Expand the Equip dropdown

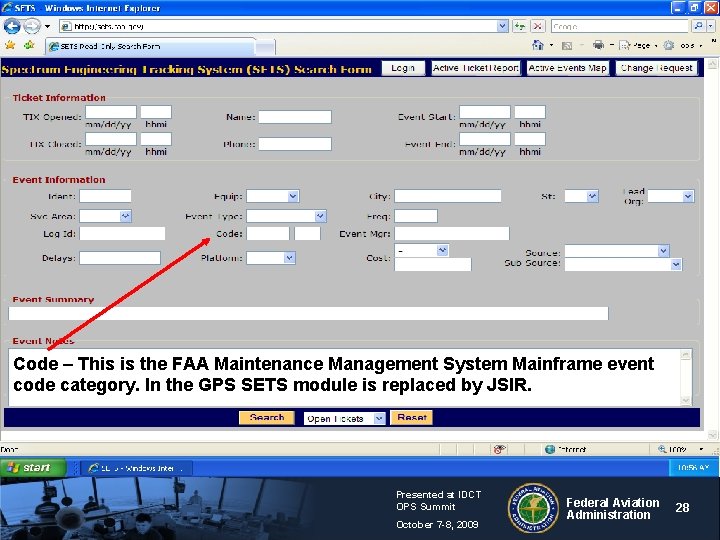coord(293,196)
